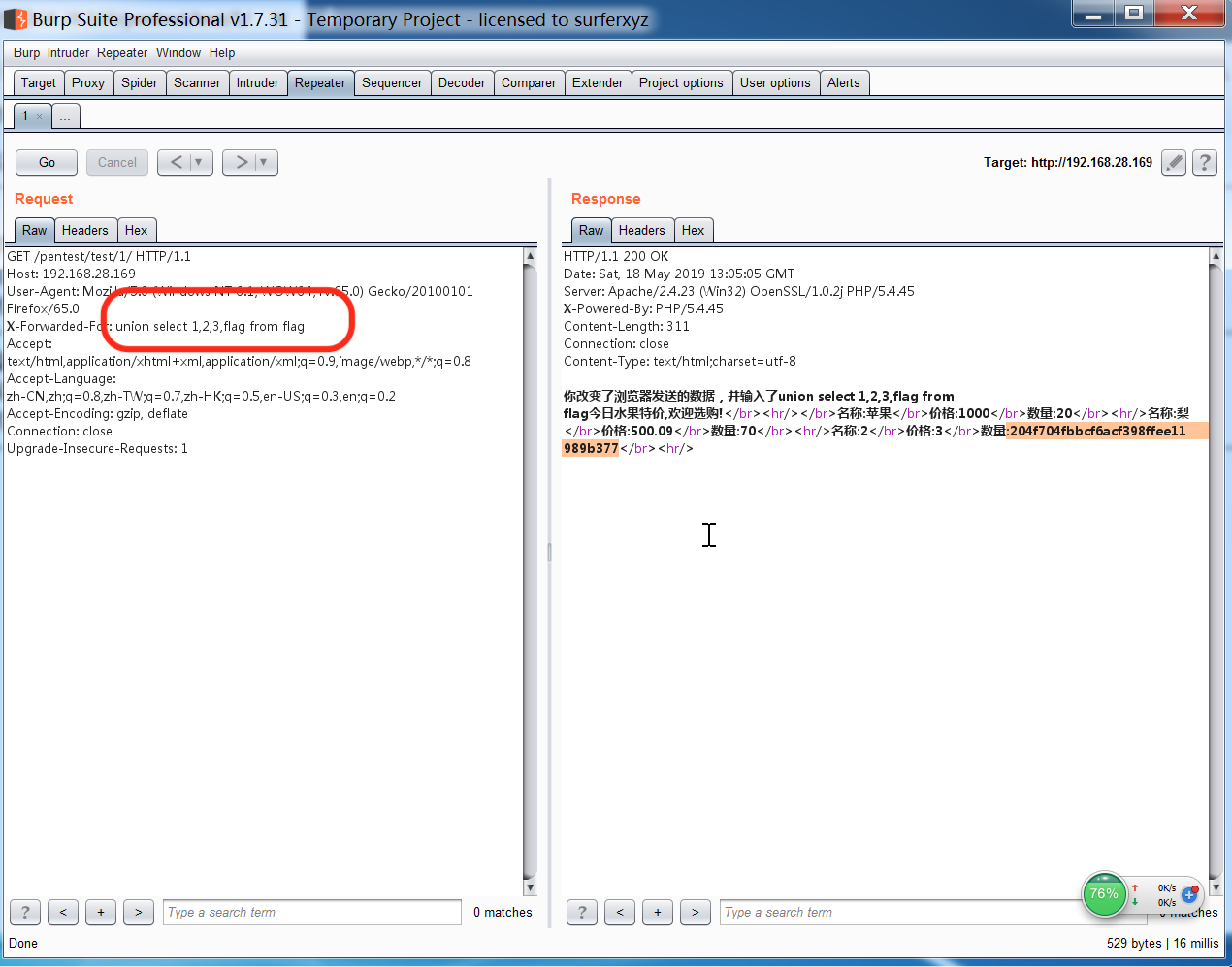
Task: Open the back history dropdown arrow
Action: tap(199, 162)
